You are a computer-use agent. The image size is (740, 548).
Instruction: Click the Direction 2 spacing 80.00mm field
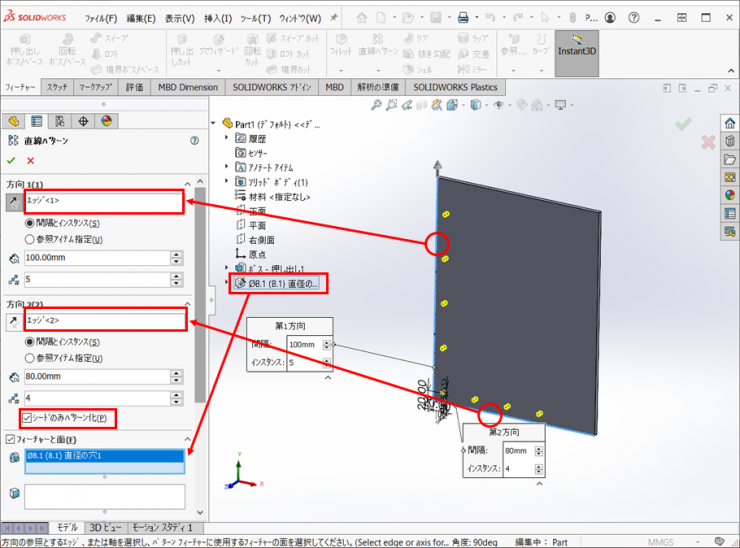coord(96,376)
